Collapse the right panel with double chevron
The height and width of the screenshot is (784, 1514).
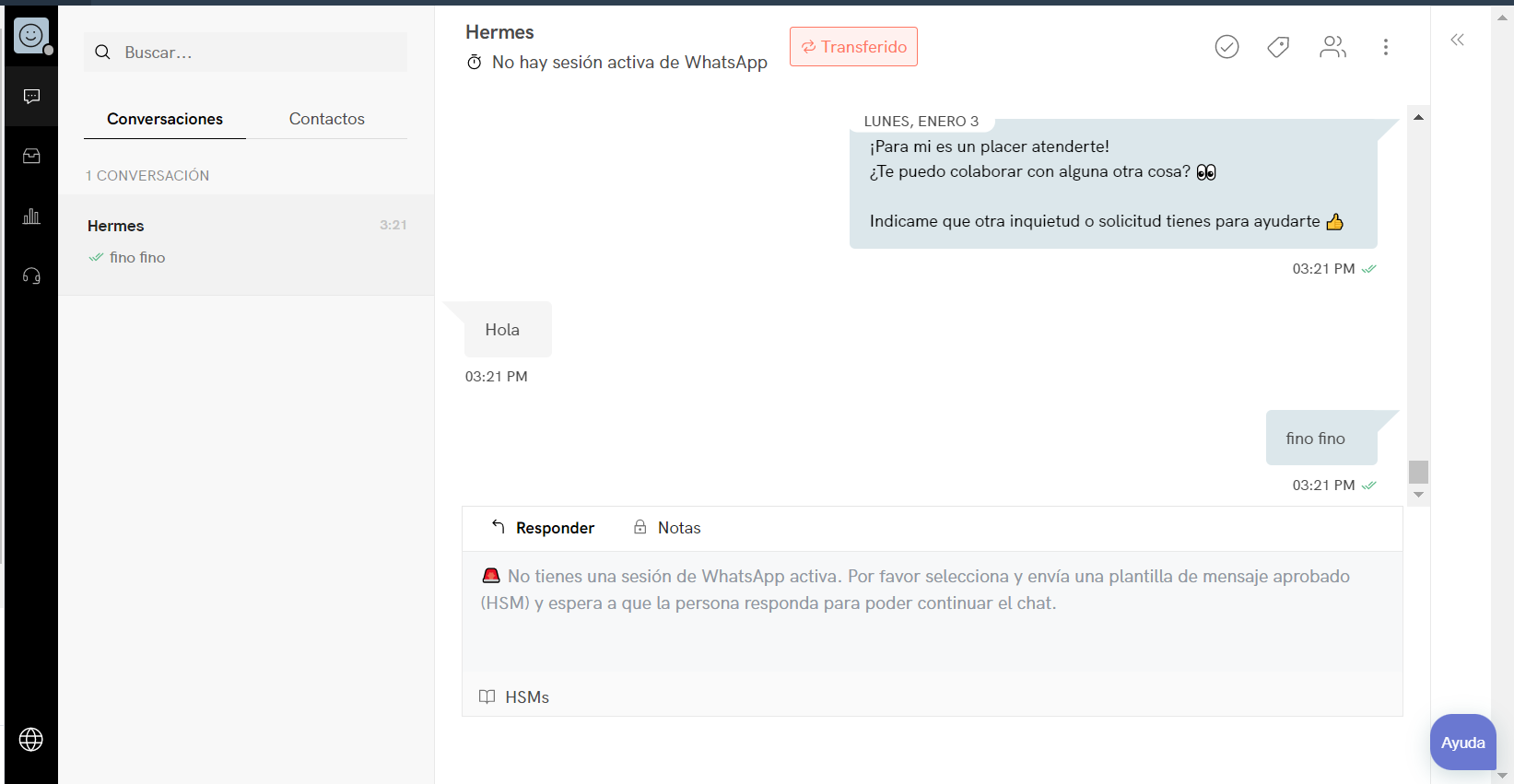tap(1457, 40)
